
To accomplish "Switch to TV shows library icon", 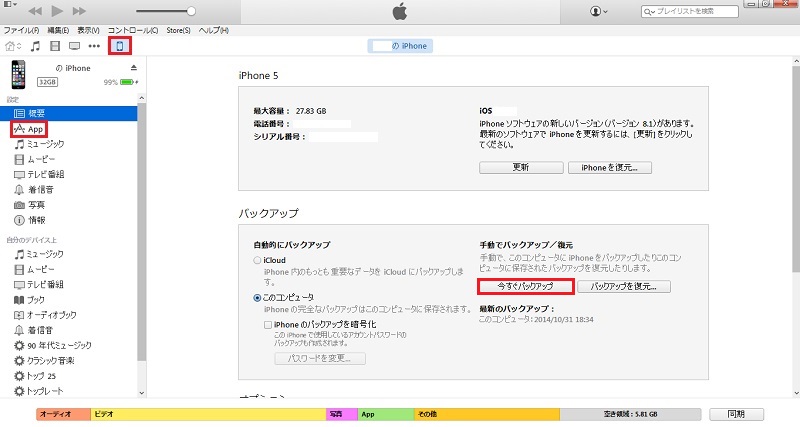I will point(74,46).
